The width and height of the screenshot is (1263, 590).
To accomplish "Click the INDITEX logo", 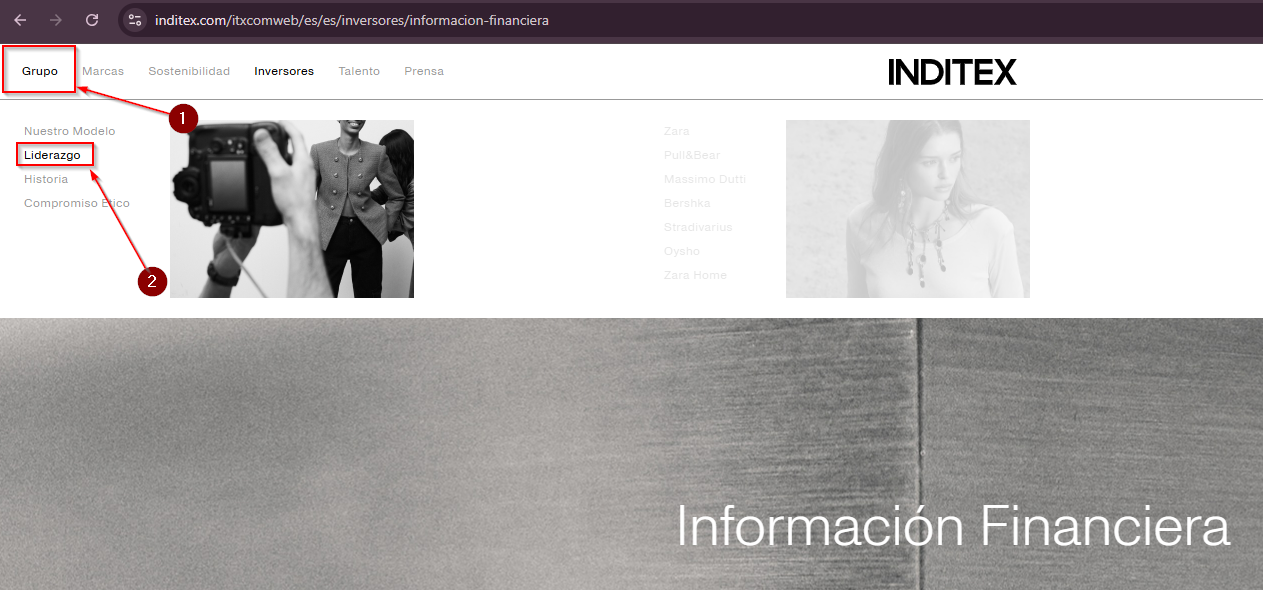I will [952, 72].
